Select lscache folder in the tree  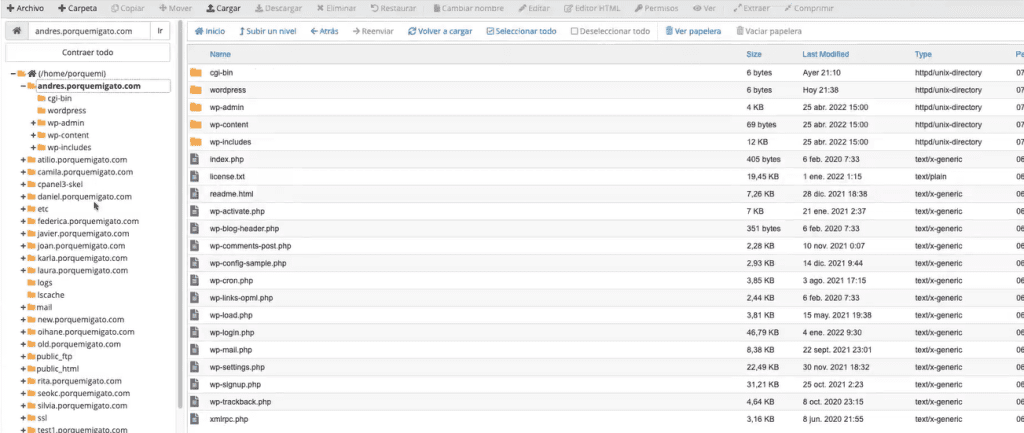[51, 295]
